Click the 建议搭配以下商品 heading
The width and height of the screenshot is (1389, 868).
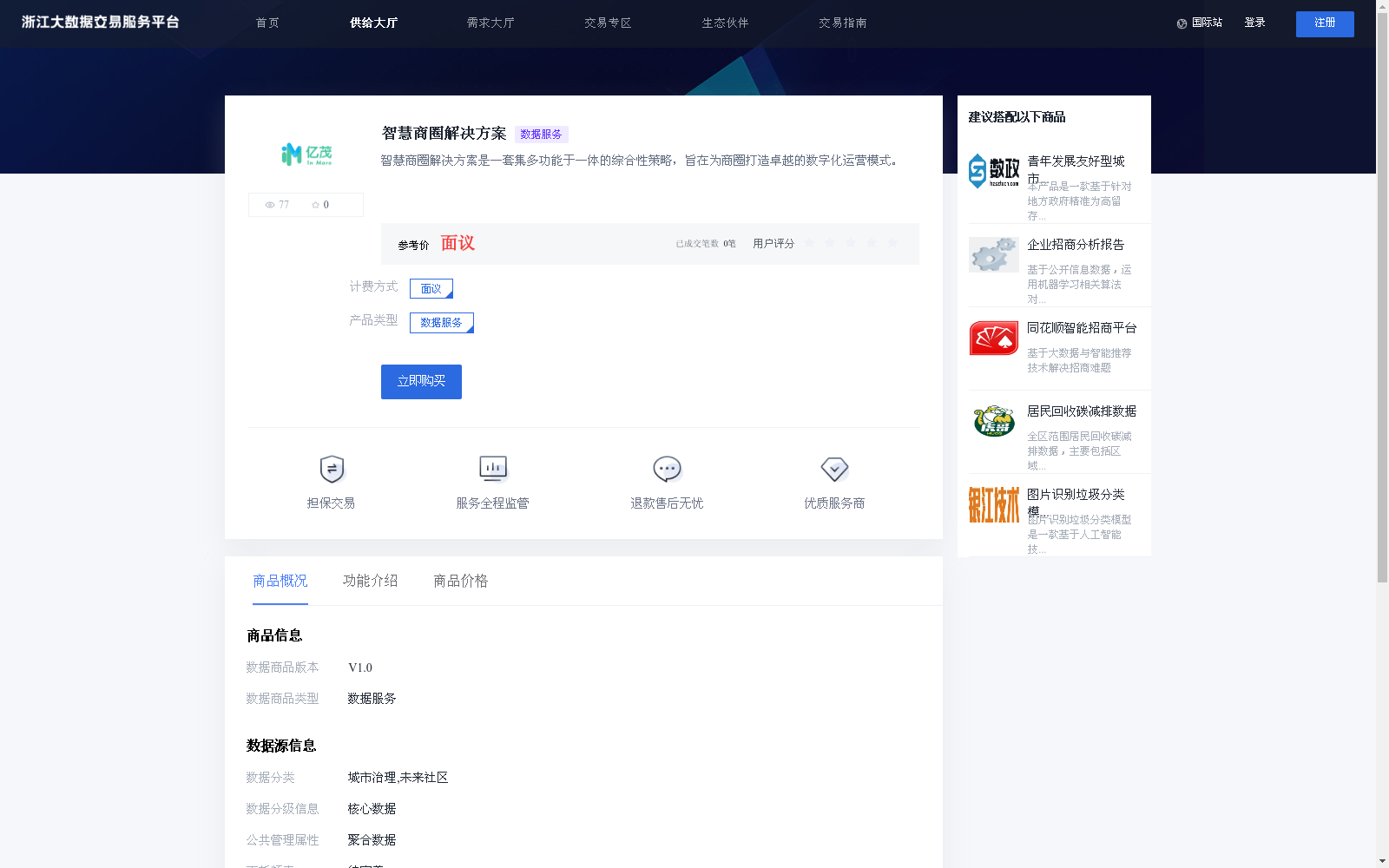1017,117
